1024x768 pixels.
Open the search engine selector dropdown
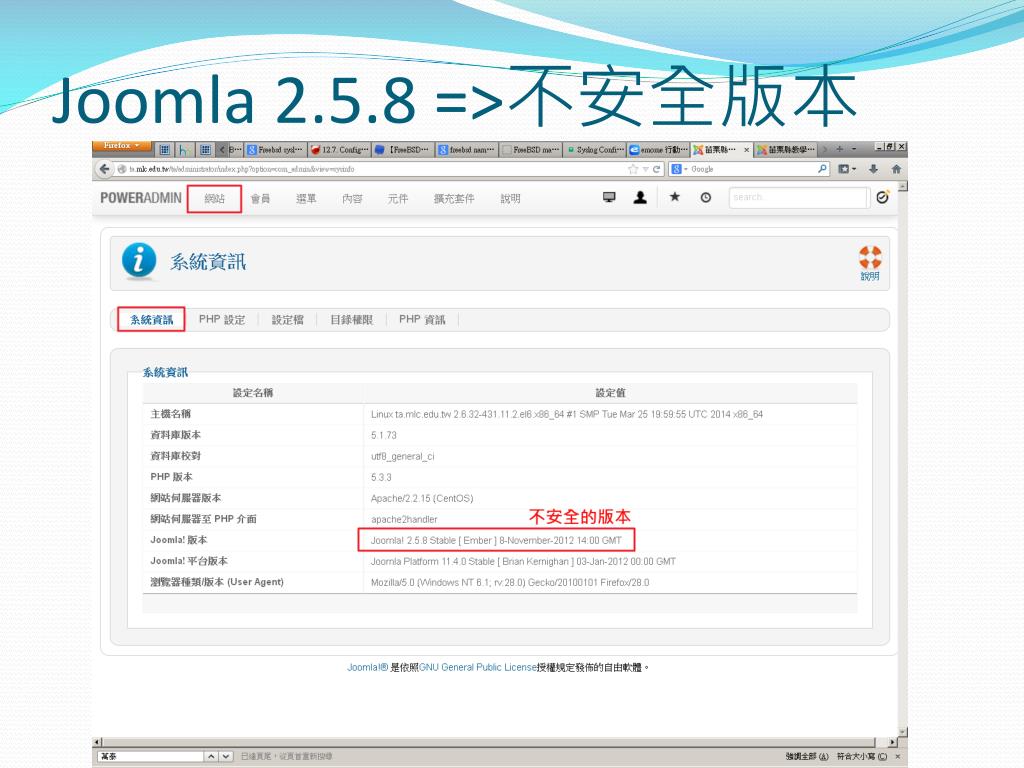pos(679,169)
